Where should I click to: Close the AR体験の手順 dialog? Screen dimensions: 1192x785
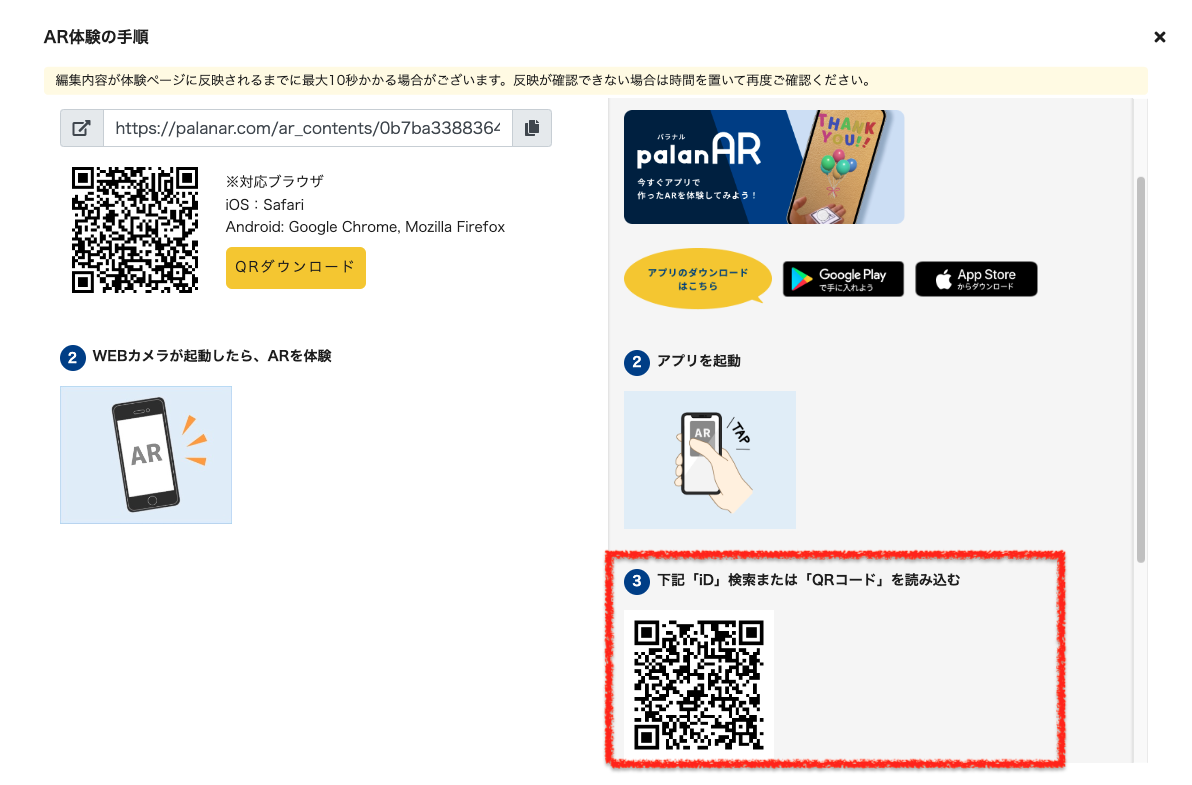(x=1159, y=36)
